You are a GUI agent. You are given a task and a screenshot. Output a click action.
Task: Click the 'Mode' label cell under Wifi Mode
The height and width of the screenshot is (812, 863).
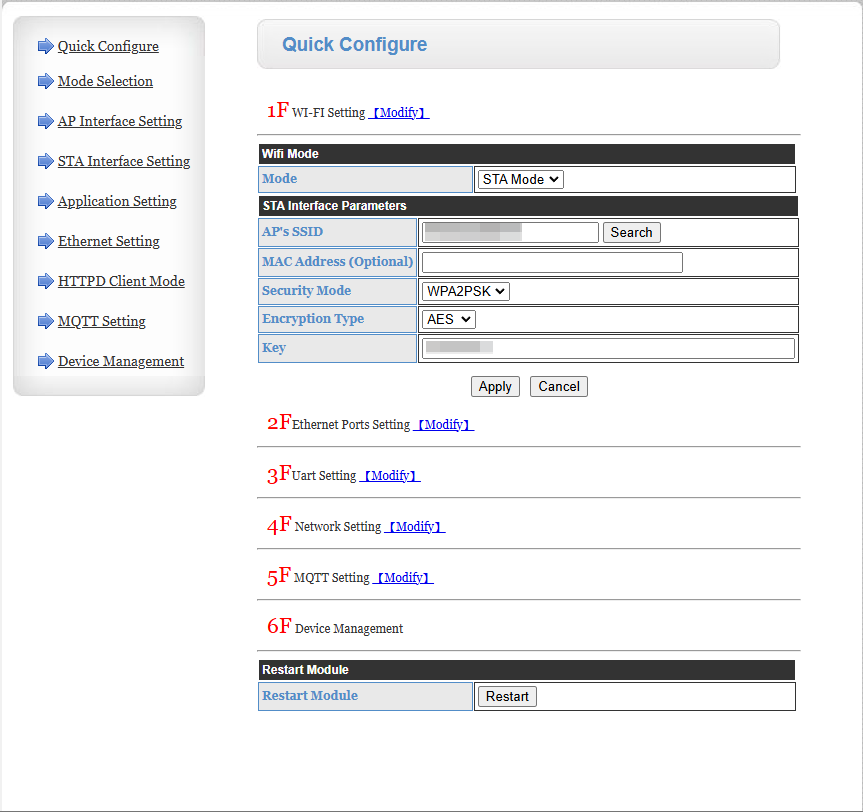(365, 179)
